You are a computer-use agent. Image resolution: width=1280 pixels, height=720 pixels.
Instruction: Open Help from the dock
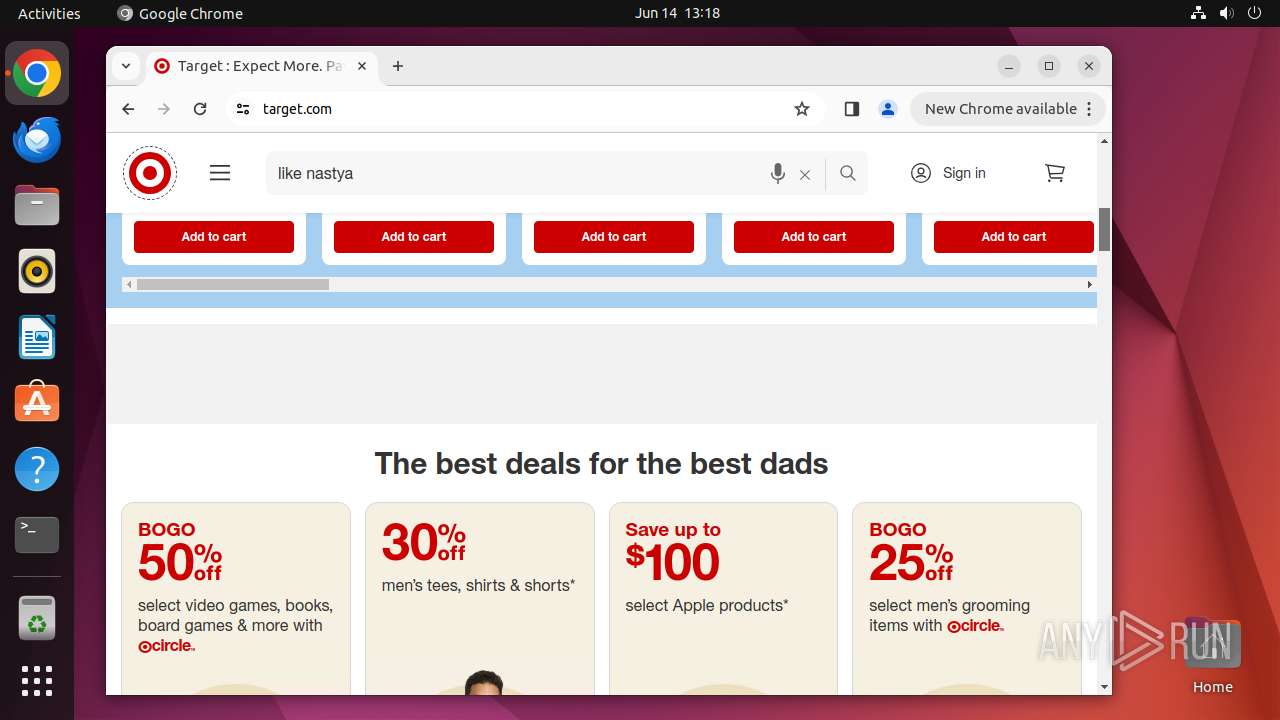[x=37, y=469]
